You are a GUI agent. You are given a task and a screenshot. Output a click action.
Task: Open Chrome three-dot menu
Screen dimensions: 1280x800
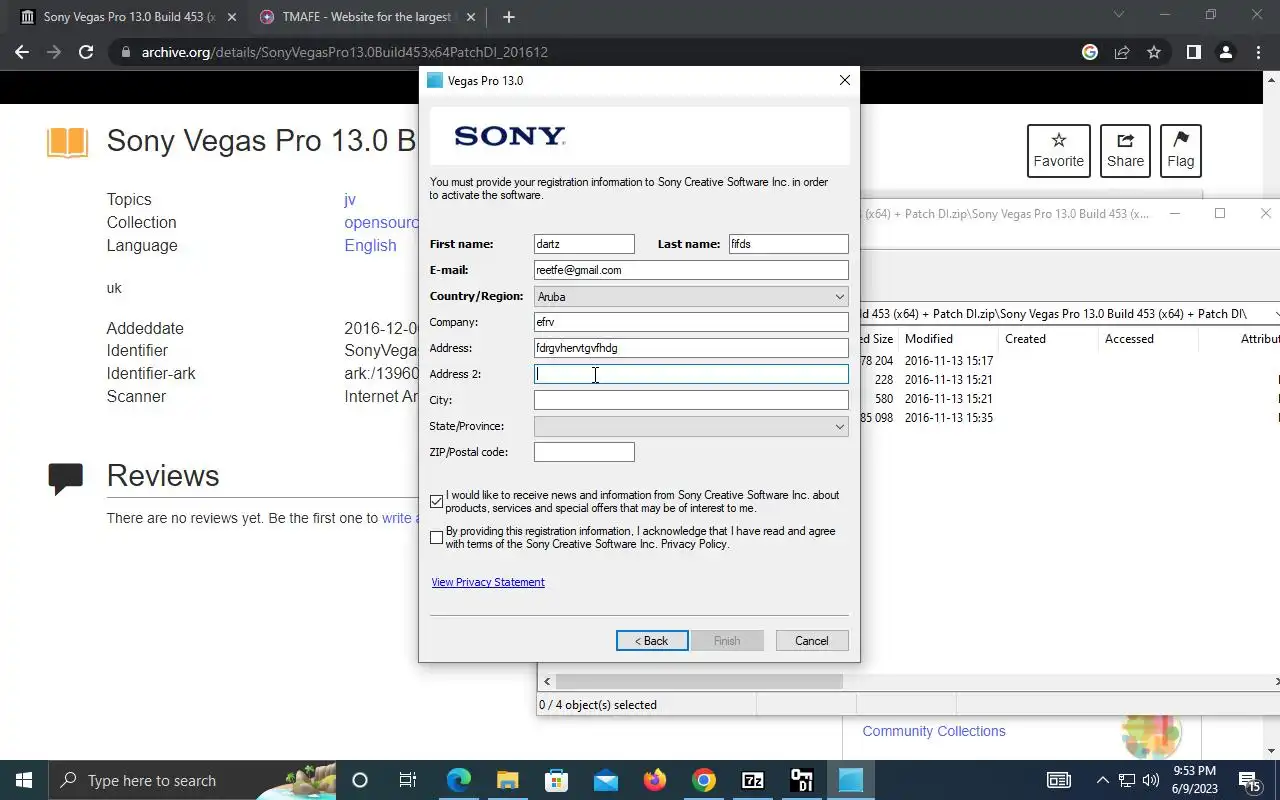tap(1258, 52)
